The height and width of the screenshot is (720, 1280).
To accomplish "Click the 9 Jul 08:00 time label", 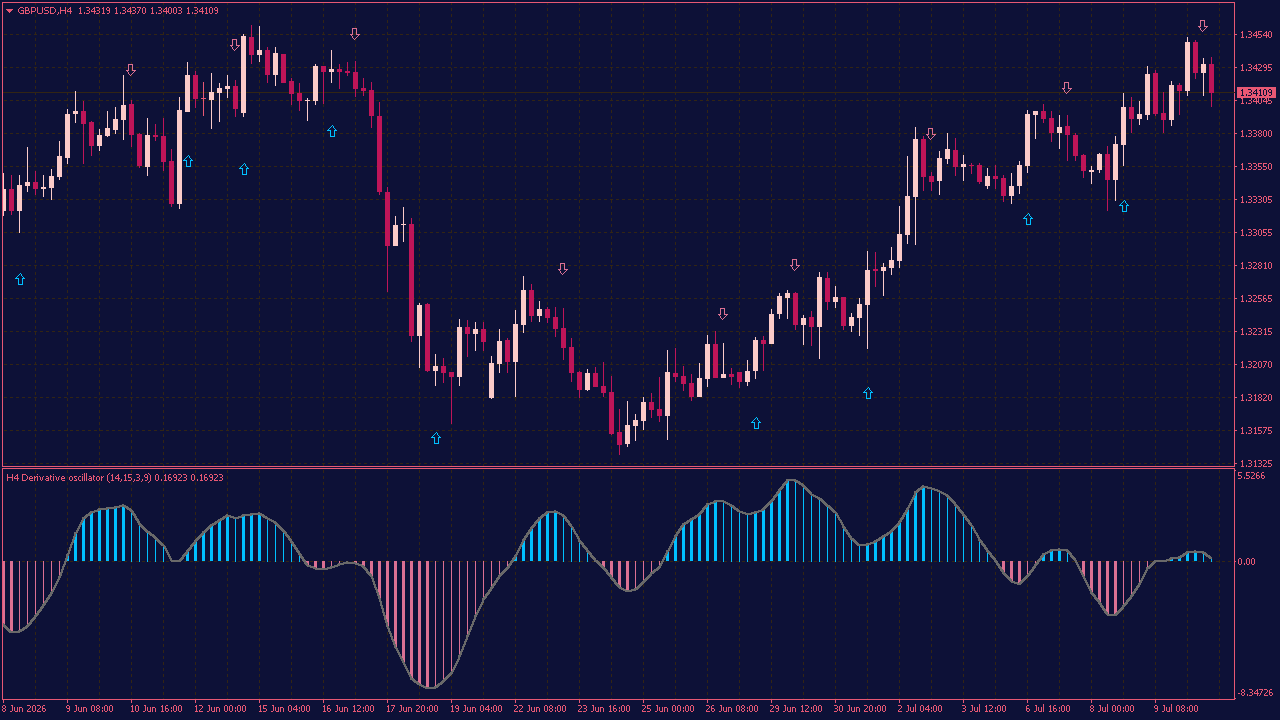I will pyautogui.click(x=1177, y=709).
